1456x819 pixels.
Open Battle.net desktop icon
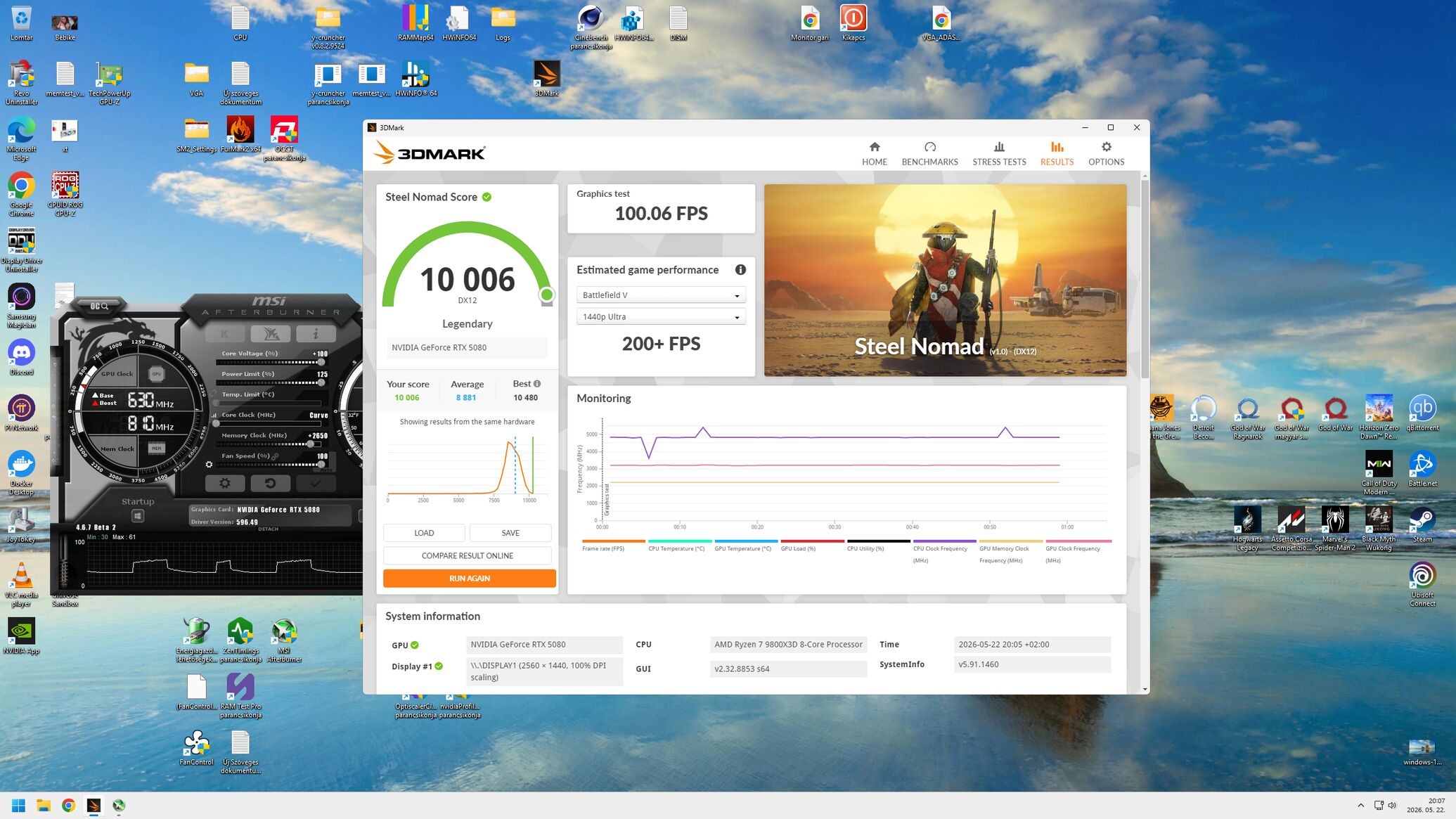pos(1422,469)
